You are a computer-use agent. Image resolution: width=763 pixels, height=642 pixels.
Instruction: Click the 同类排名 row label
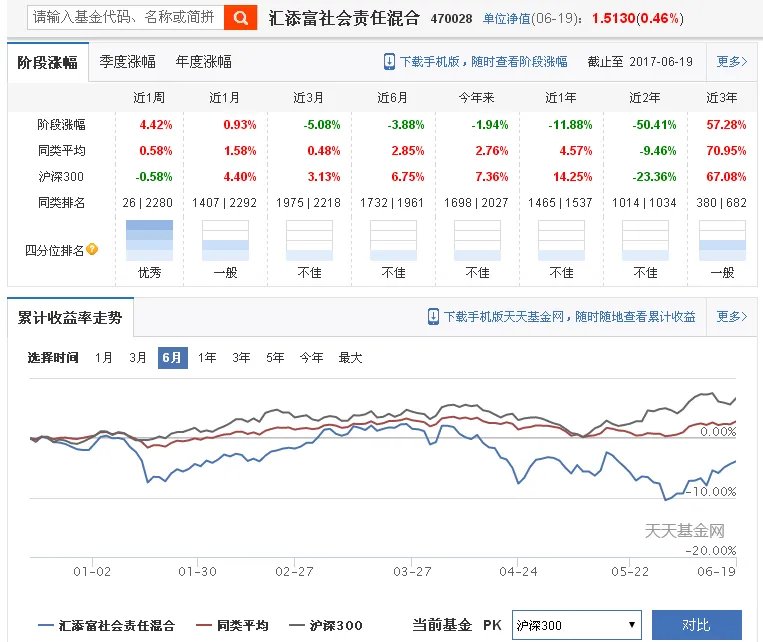click(61, 202)
